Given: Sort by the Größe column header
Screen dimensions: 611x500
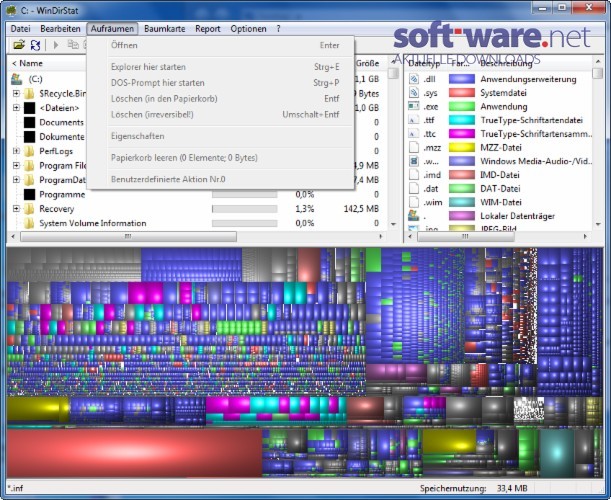Looking at the screenshot, I should point(367,64).
